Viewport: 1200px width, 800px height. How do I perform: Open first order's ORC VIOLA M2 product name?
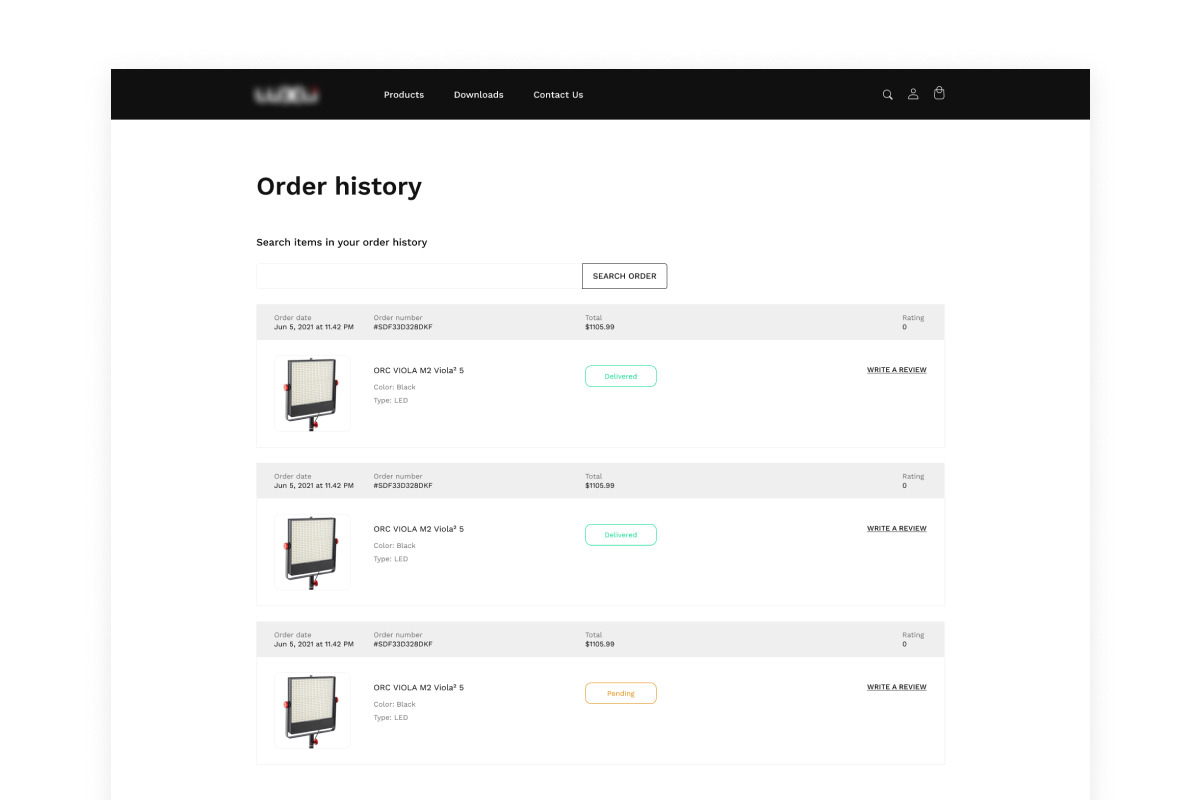[x=419, y=371]
